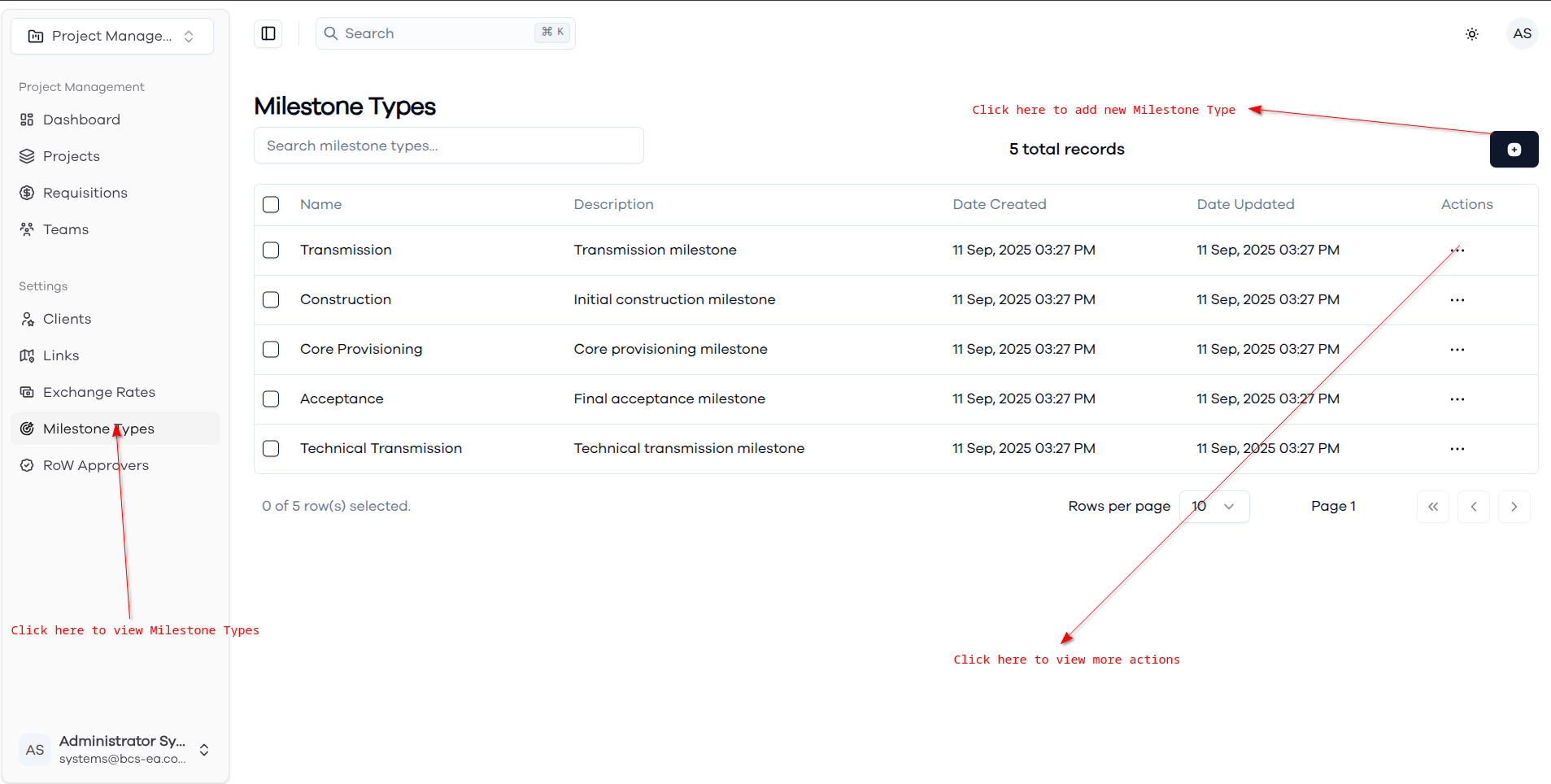The height and width of the screenshot is (784, 1551).
Task: Open Teams in the sidebar
Action: click(115, 229)
